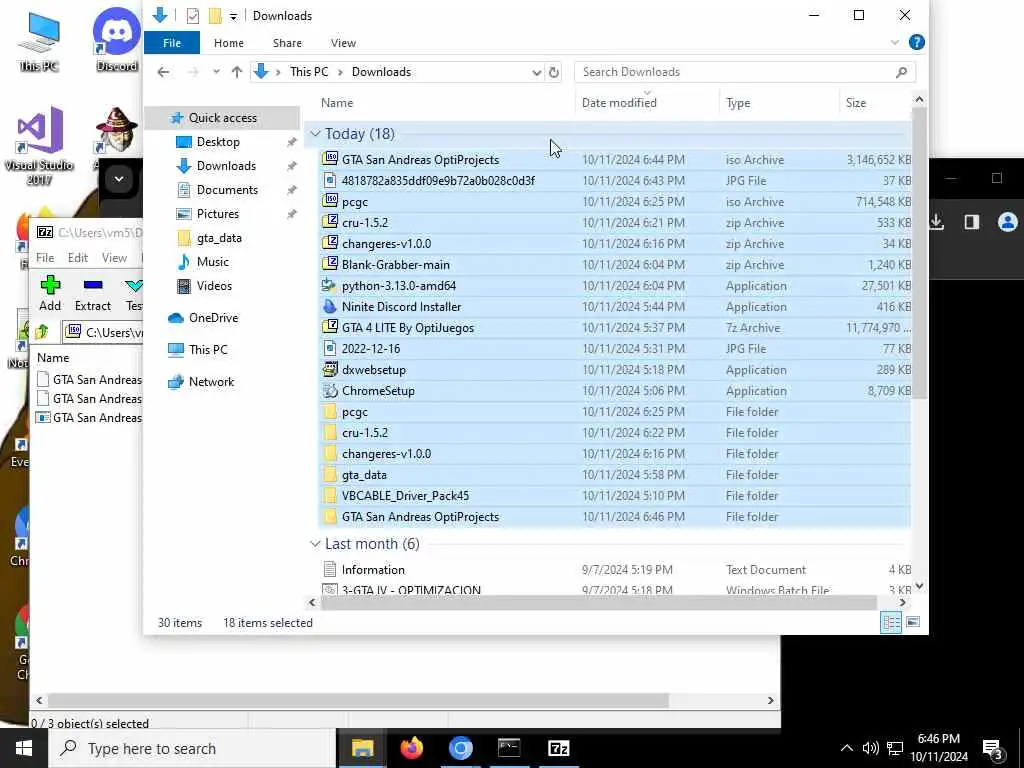Open Chromium browser from the taskbar
The width and height of the screenshot is (1024, 768).
(460, 748)
